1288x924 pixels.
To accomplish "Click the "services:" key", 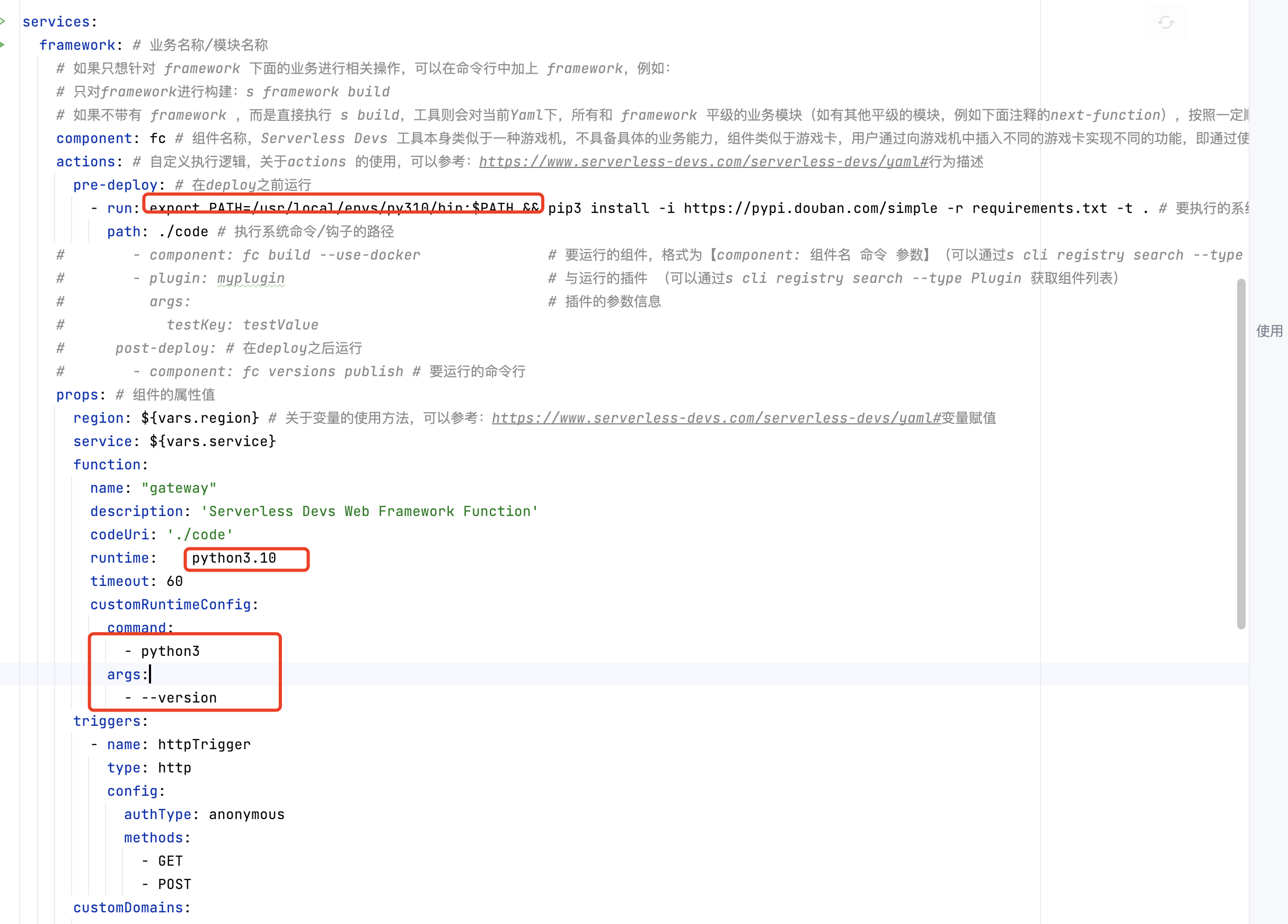I will click(x=59, y=22).
